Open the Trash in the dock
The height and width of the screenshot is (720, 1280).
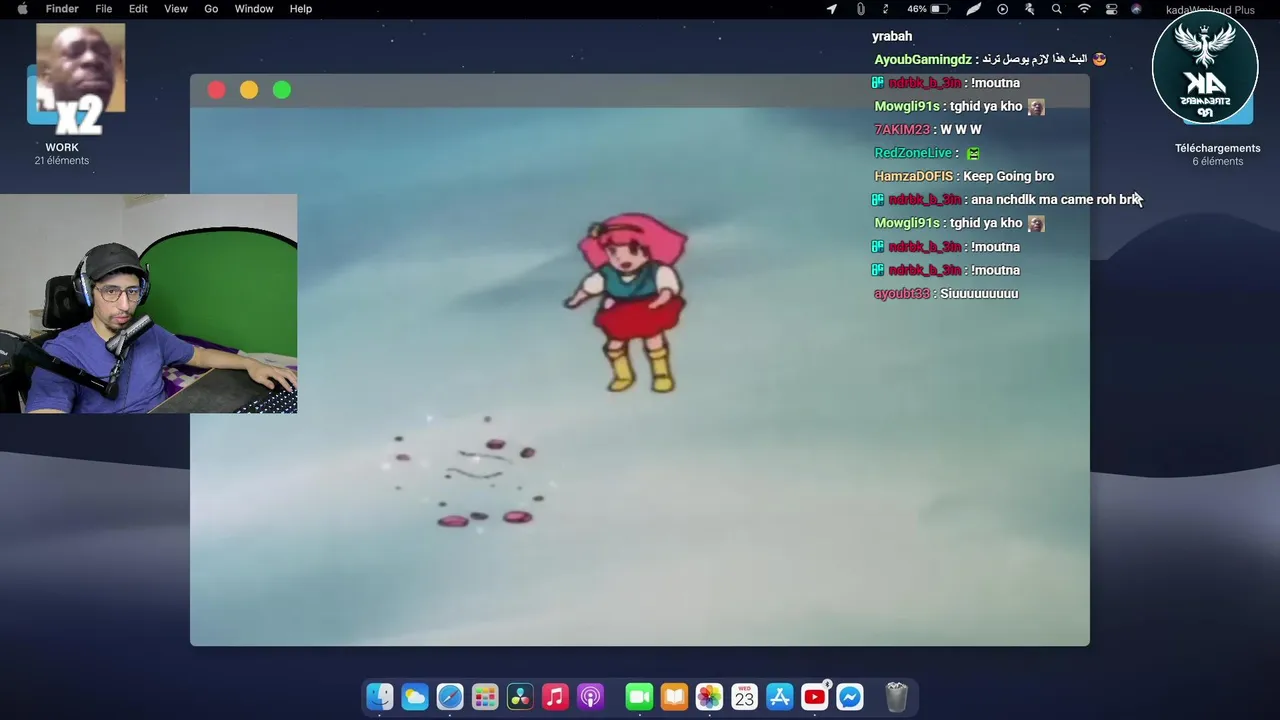[x=897, y=696]
